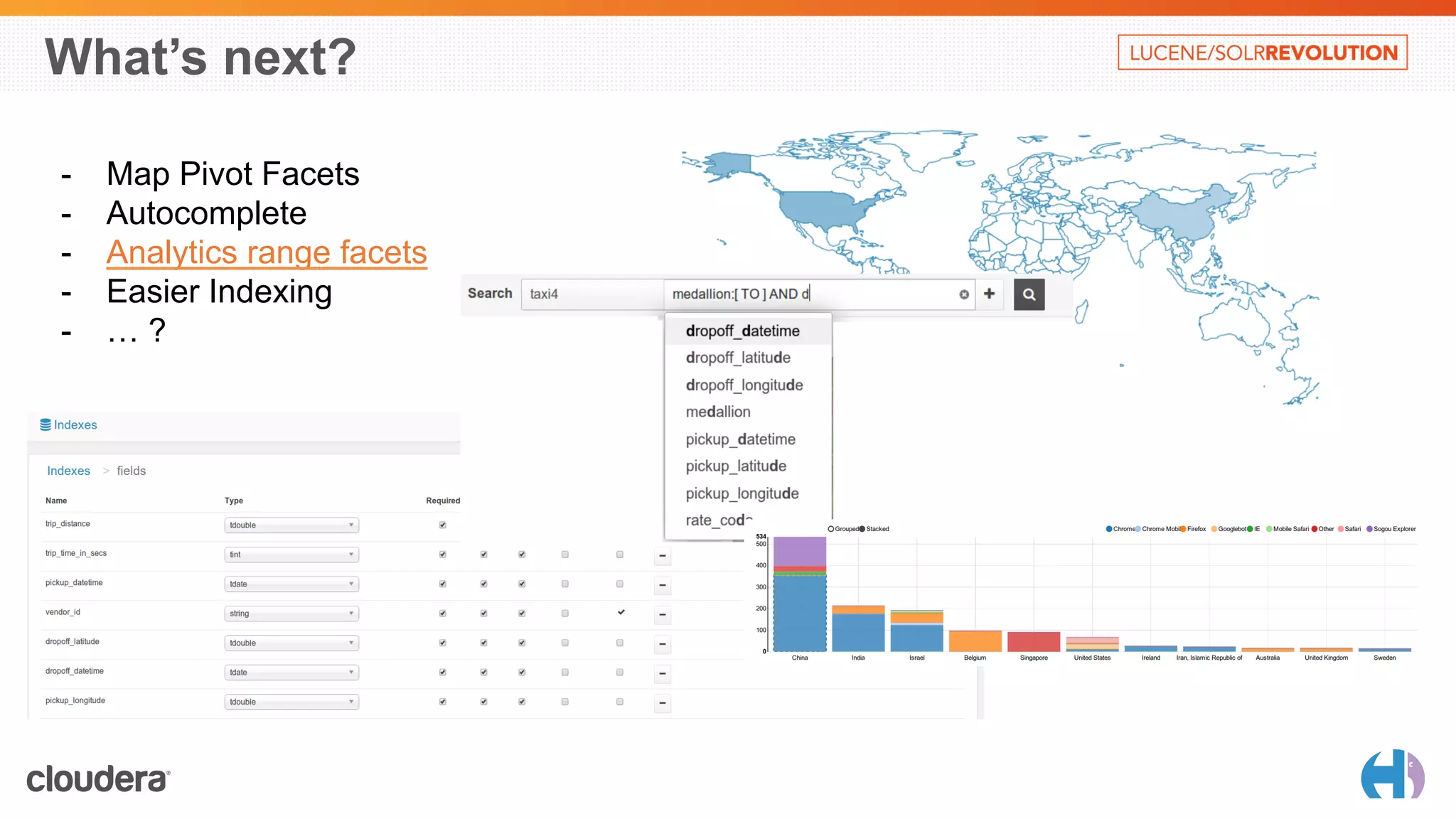Viewport: 1456px width, 819px height.
Task: Toggle the Safari legend dot
Action: click(x=1341, y=529)
